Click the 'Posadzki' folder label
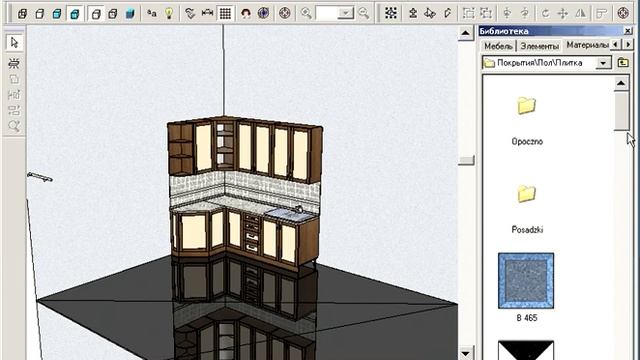The height and width of the screenshot is (360, 640). pos(527,230)
